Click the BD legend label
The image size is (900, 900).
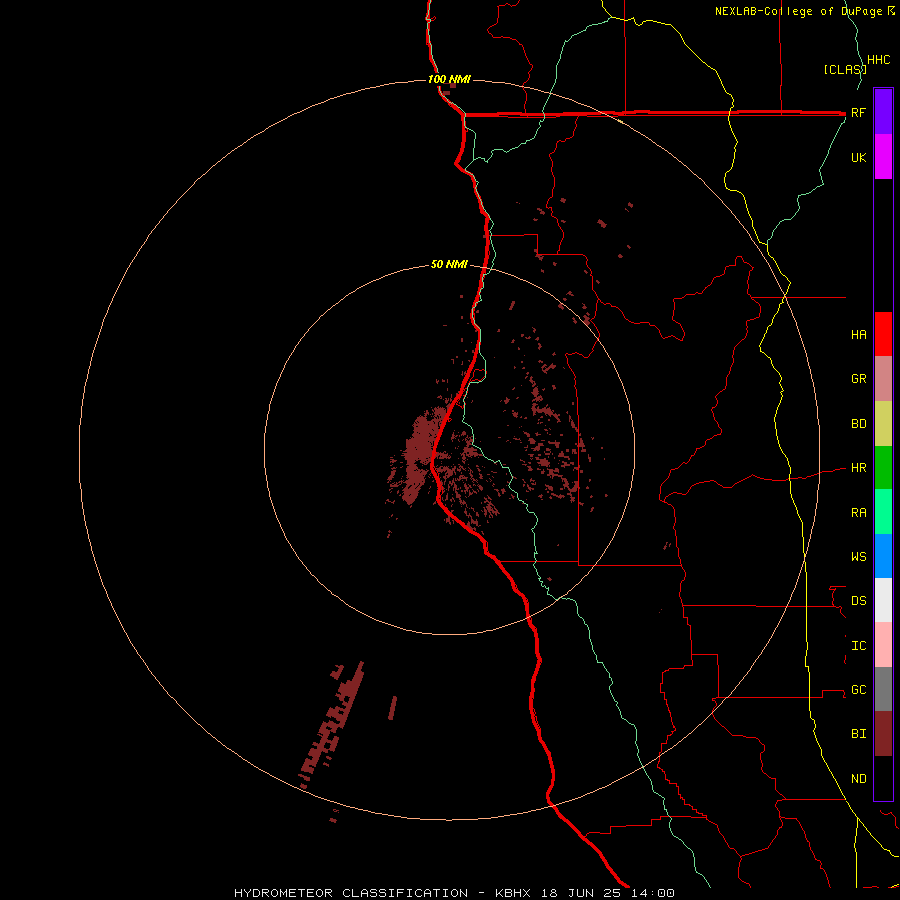858,424
